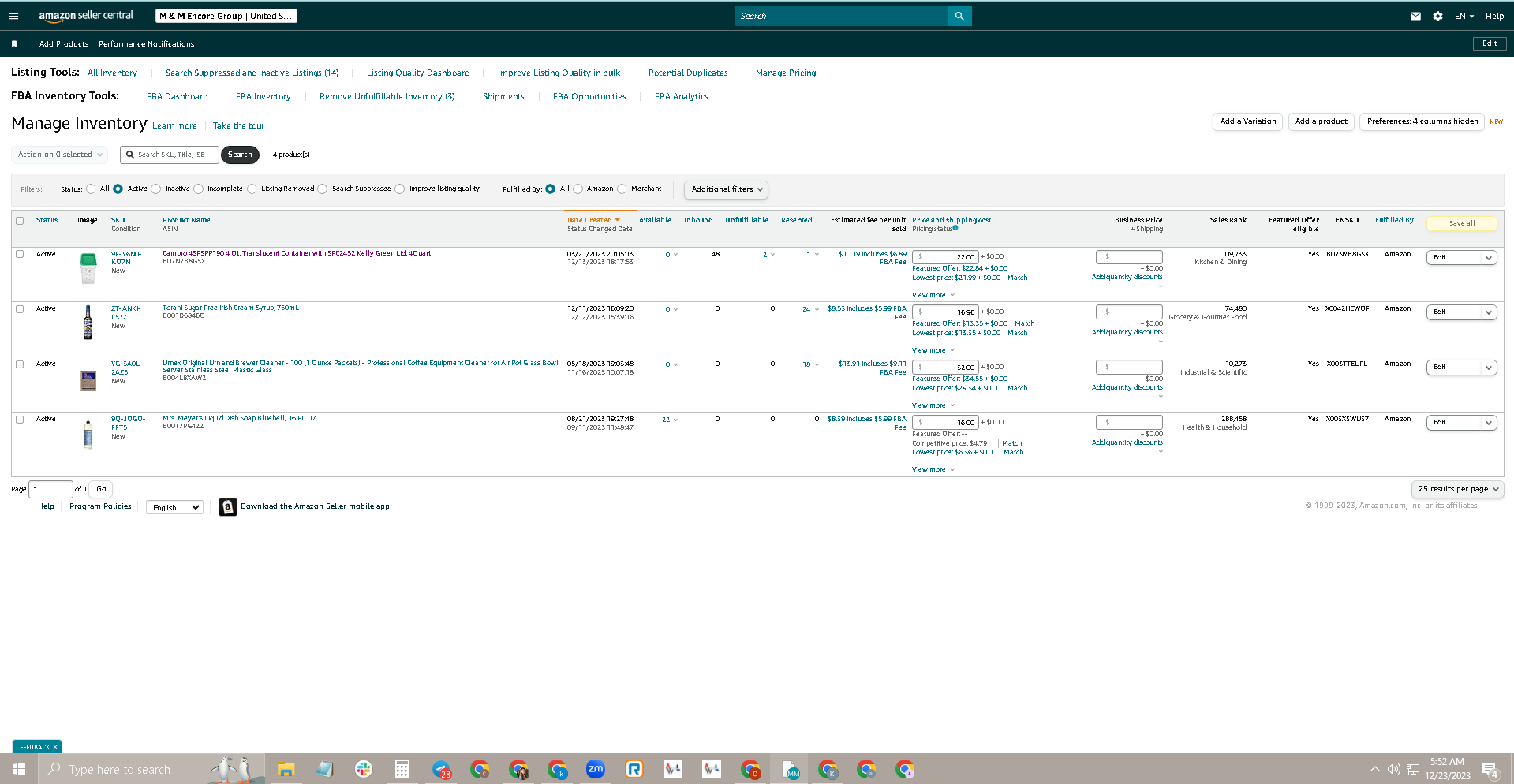Click the Torani syrup product thumbnail
This screenshot has width=1514, height=784.
[x=88, y=323]
